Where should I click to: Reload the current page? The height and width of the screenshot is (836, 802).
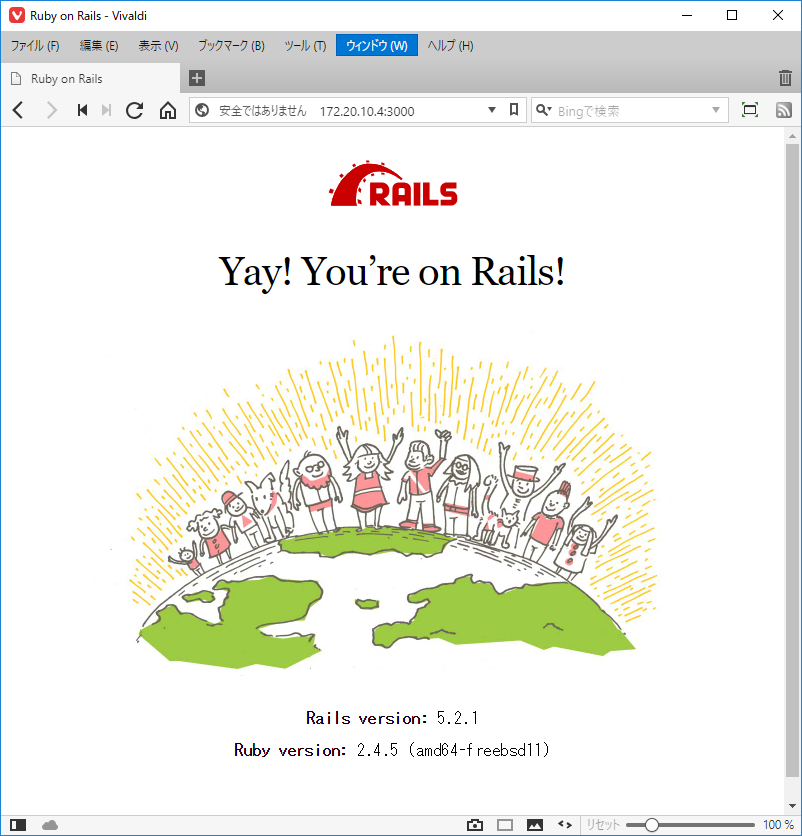(x=134, y=110)
